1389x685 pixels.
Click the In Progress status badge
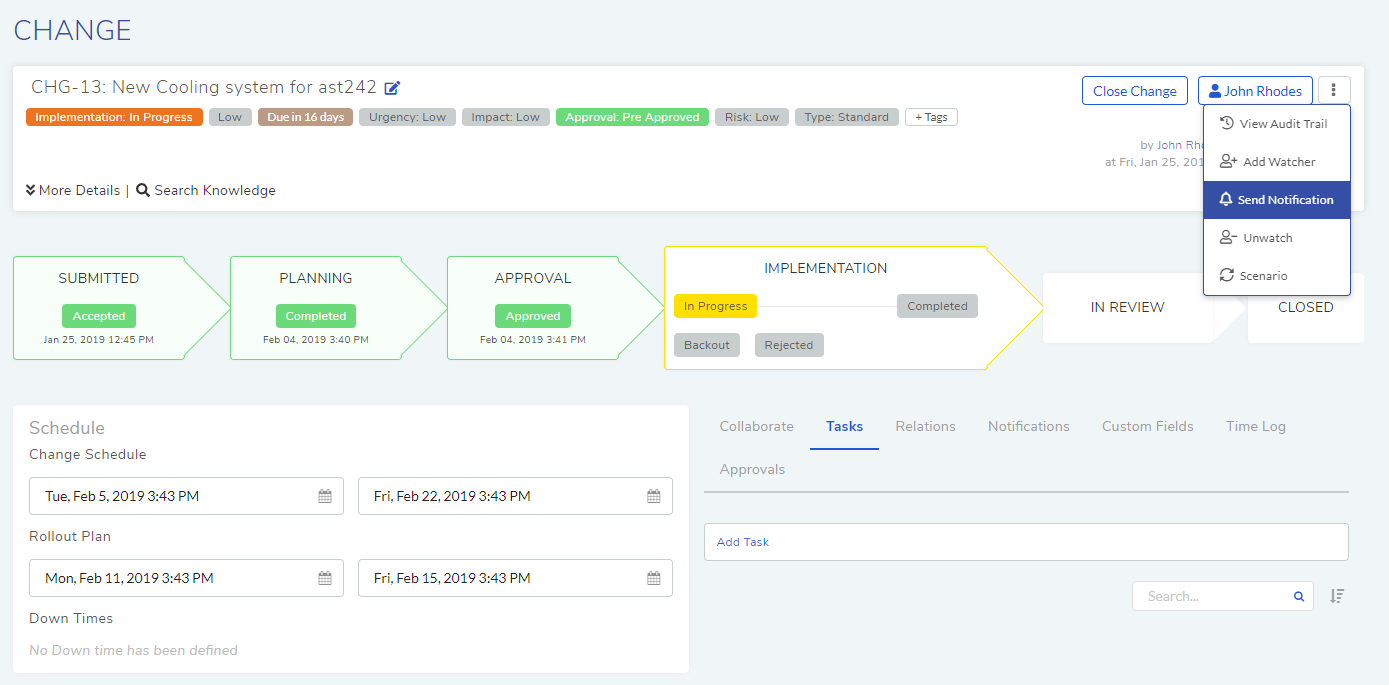(716, 306)
